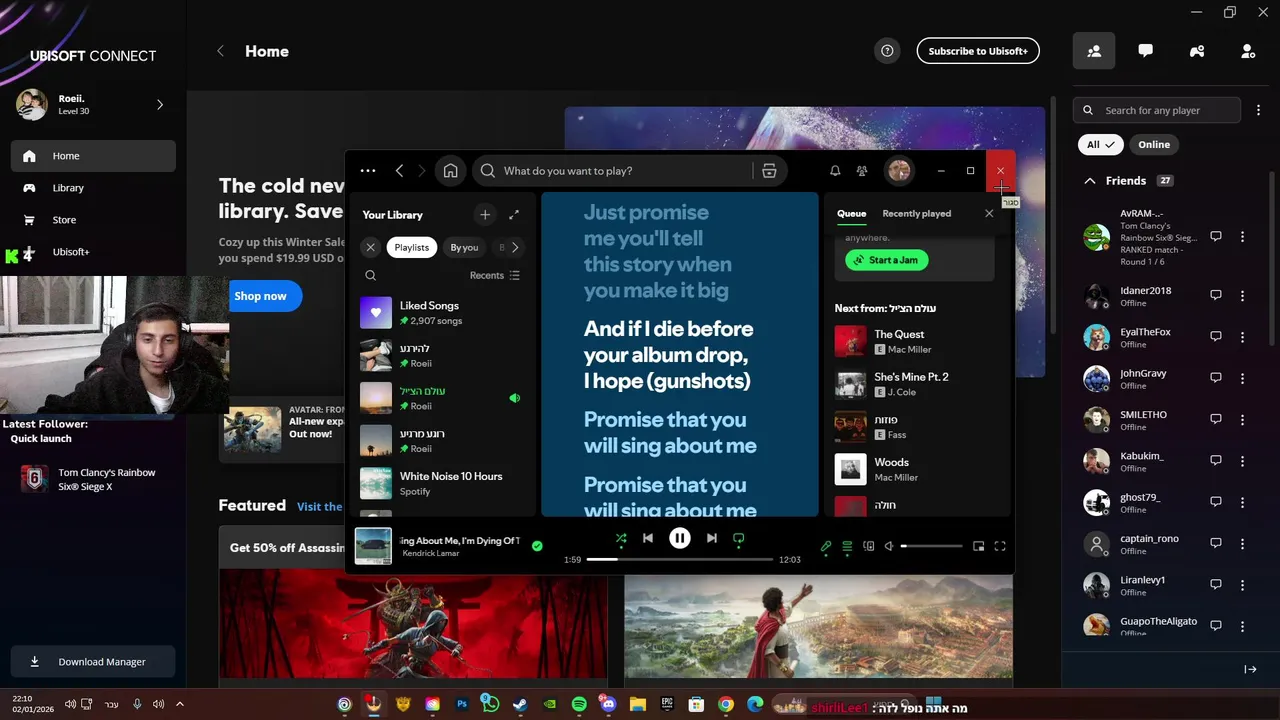Open the Ubisoft friends list icon
The height and width of the screenshot is (720, 1280).
1094,51
